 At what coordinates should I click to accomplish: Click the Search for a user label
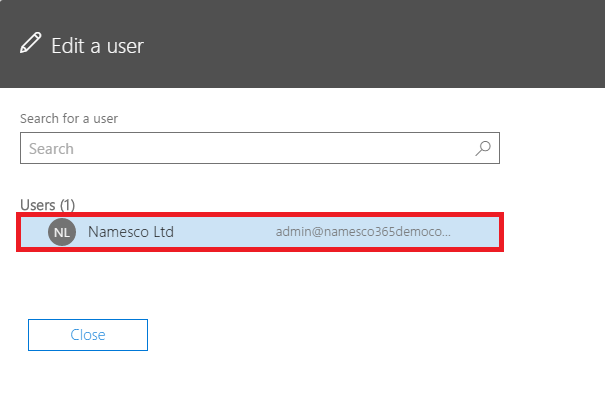(69, 118)
